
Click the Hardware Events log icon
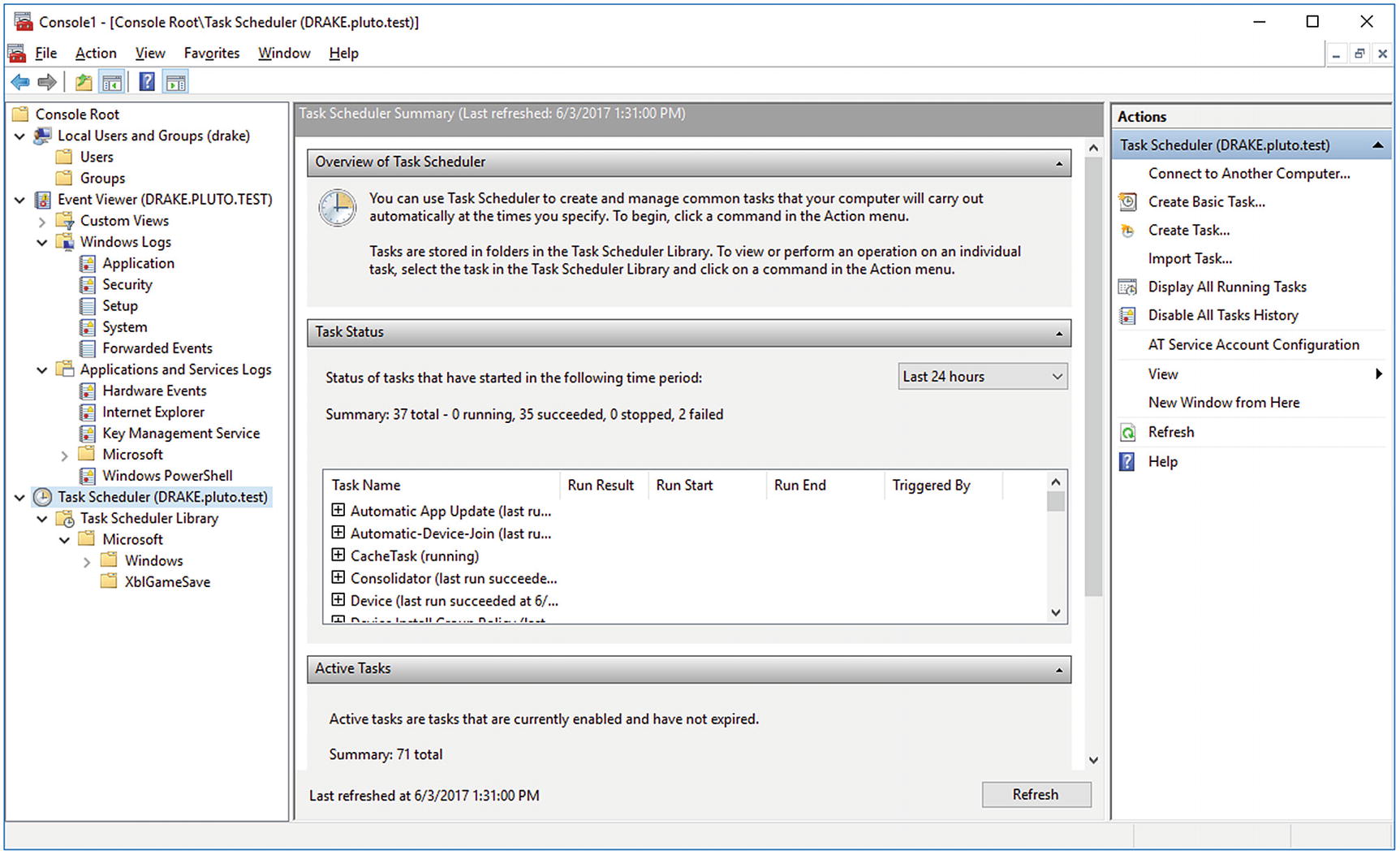pos(88,391)
